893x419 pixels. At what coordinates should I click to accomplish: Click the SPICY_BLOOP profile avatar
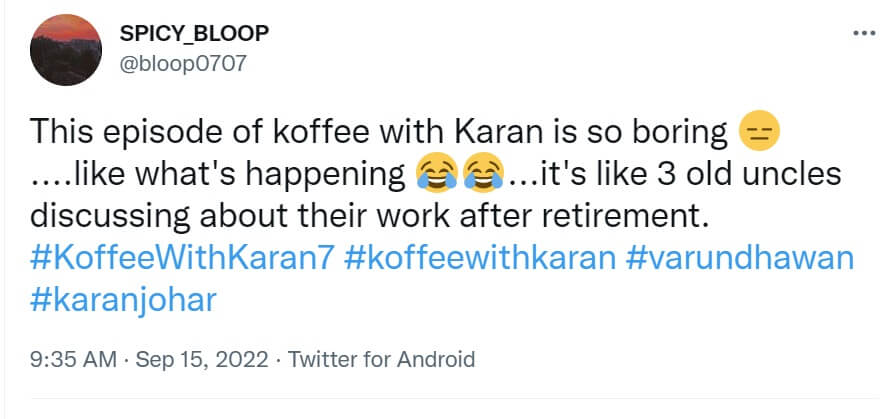click(x=65, y=50)
